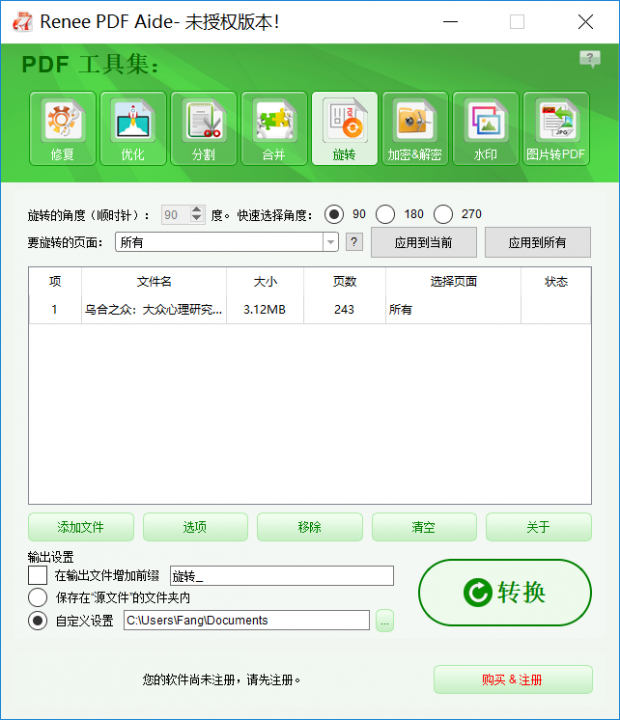Screen dimensions: 620x720
Task: Click the 文件名 column header
Action: point(154,281)
